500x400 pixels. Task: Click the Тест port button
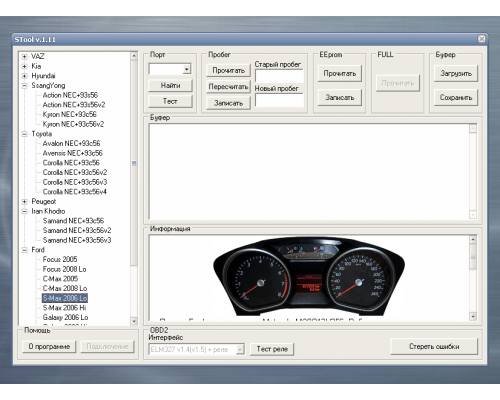pyautogui.click(x=170, y=101)
